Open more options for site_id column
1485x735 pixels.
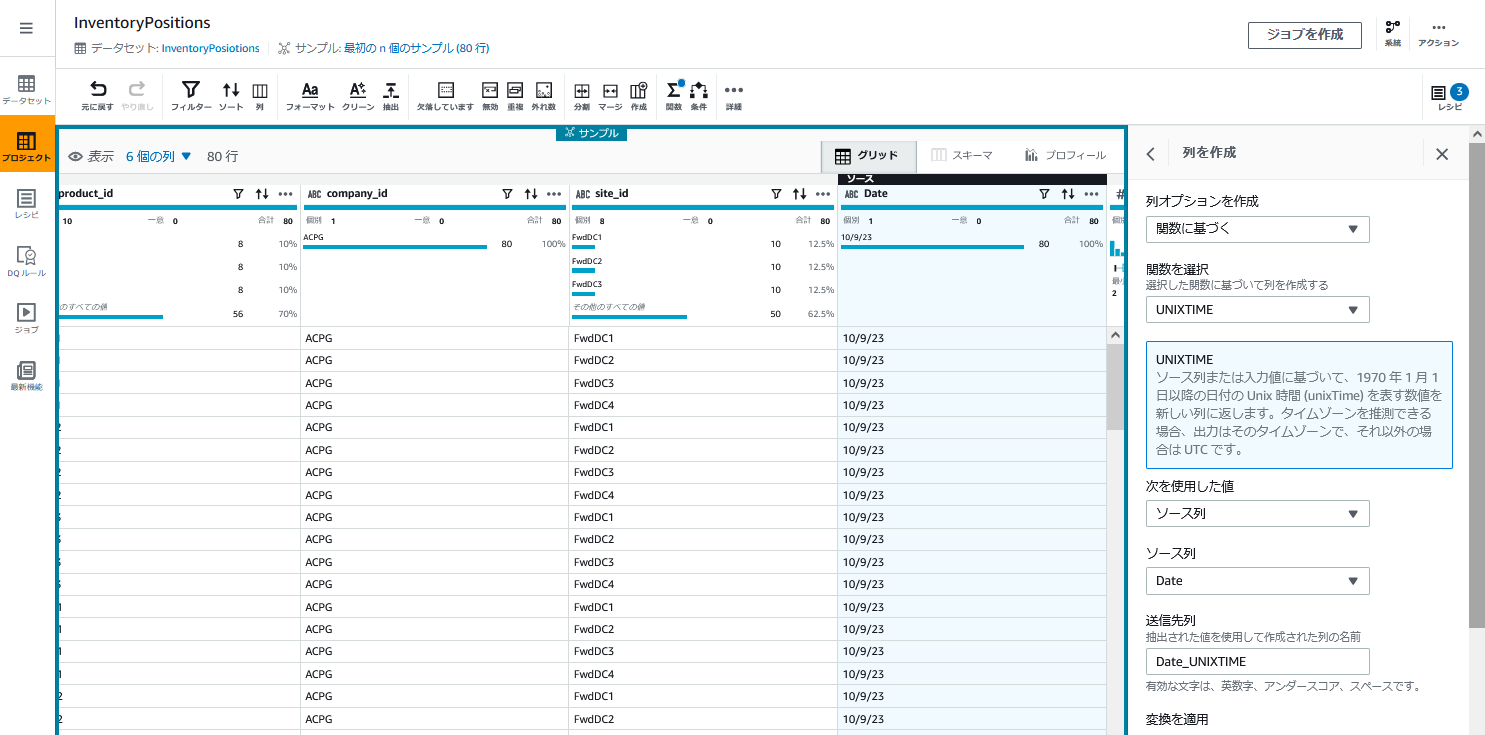[x=823, y=194]
